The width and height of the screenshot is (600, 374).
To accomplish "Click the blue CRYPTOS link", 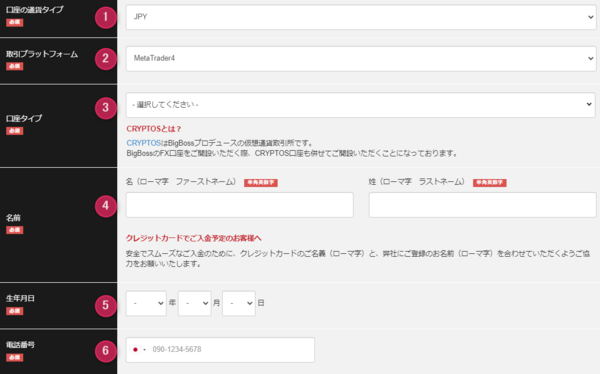I will click(x=143, y=143).
